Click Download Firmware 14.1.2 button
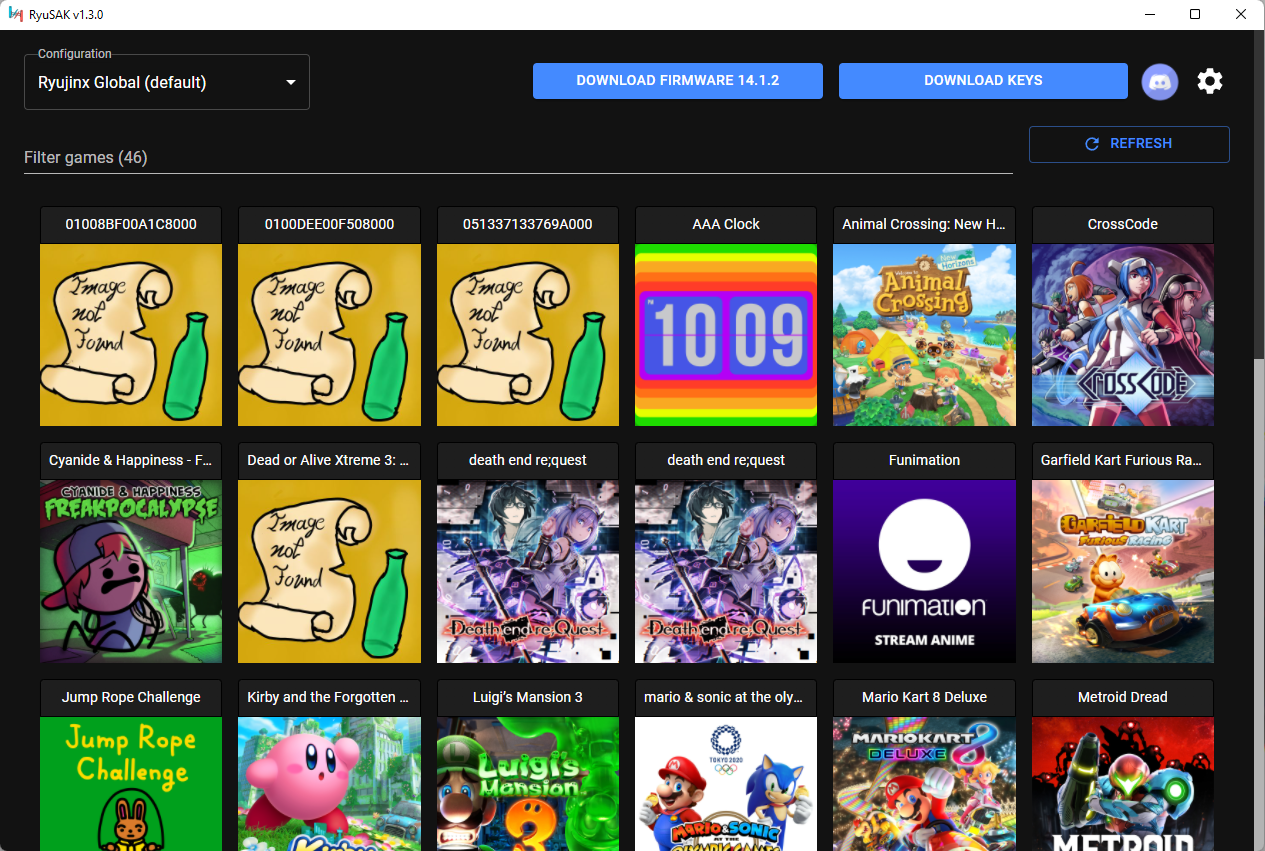The height and width of the screenshot is (851, 1265). (678, 81)
